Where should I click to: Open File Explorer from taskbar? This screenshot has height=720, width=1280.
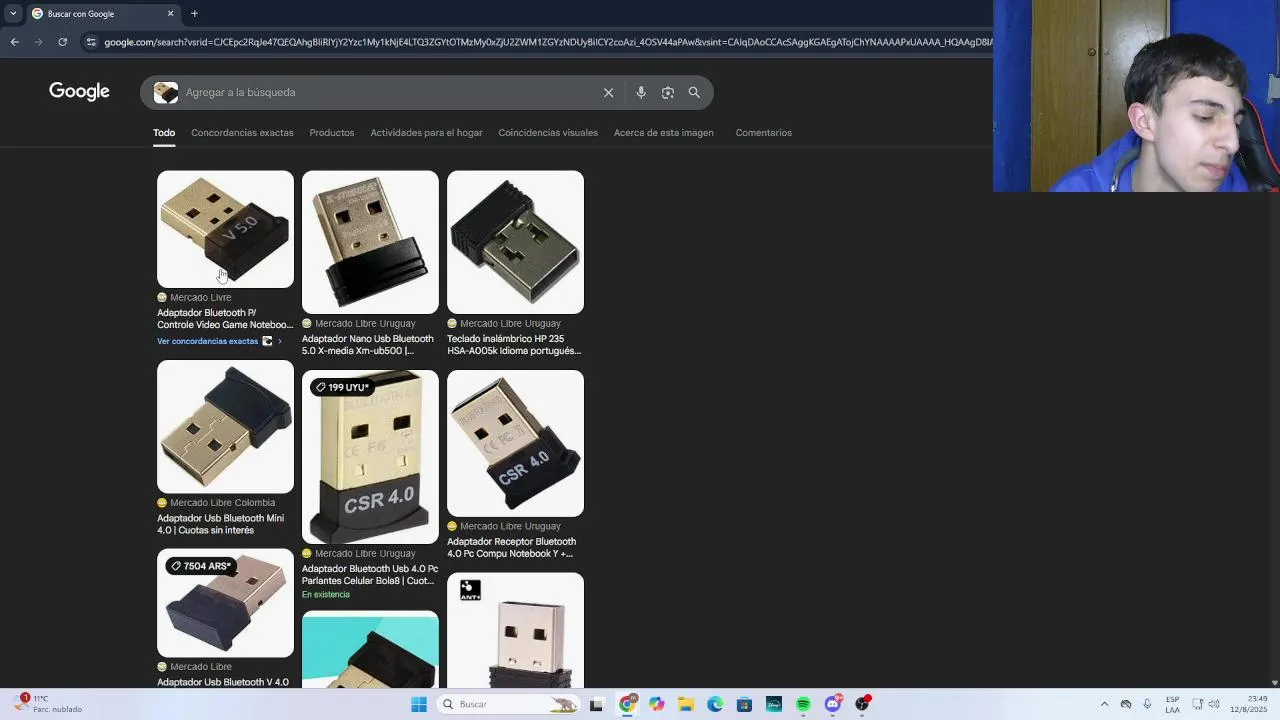coord(686,704)
